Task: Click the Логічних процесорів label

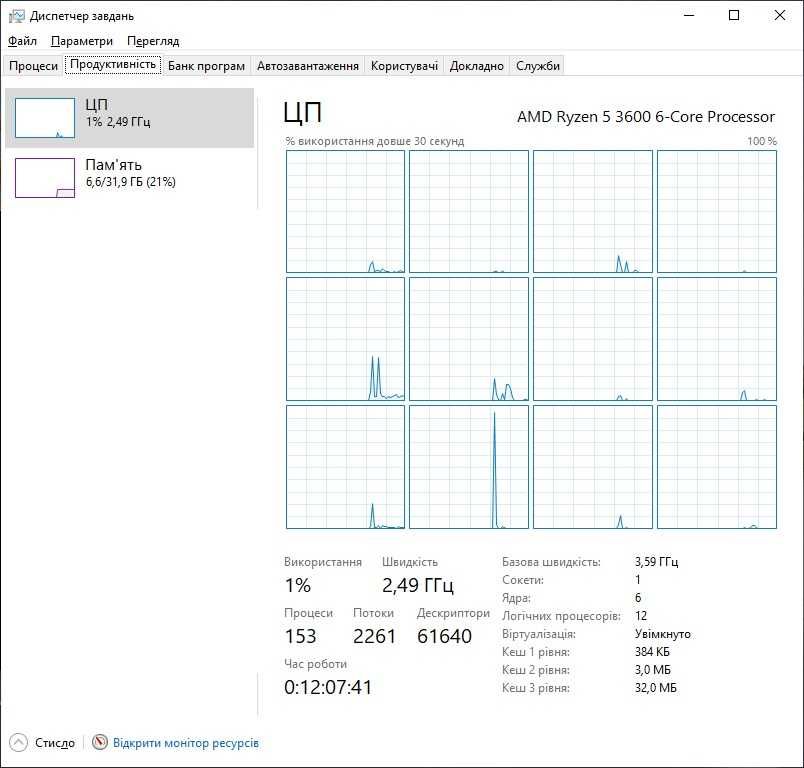Action: pyautogui.click(x=561, y=616)
